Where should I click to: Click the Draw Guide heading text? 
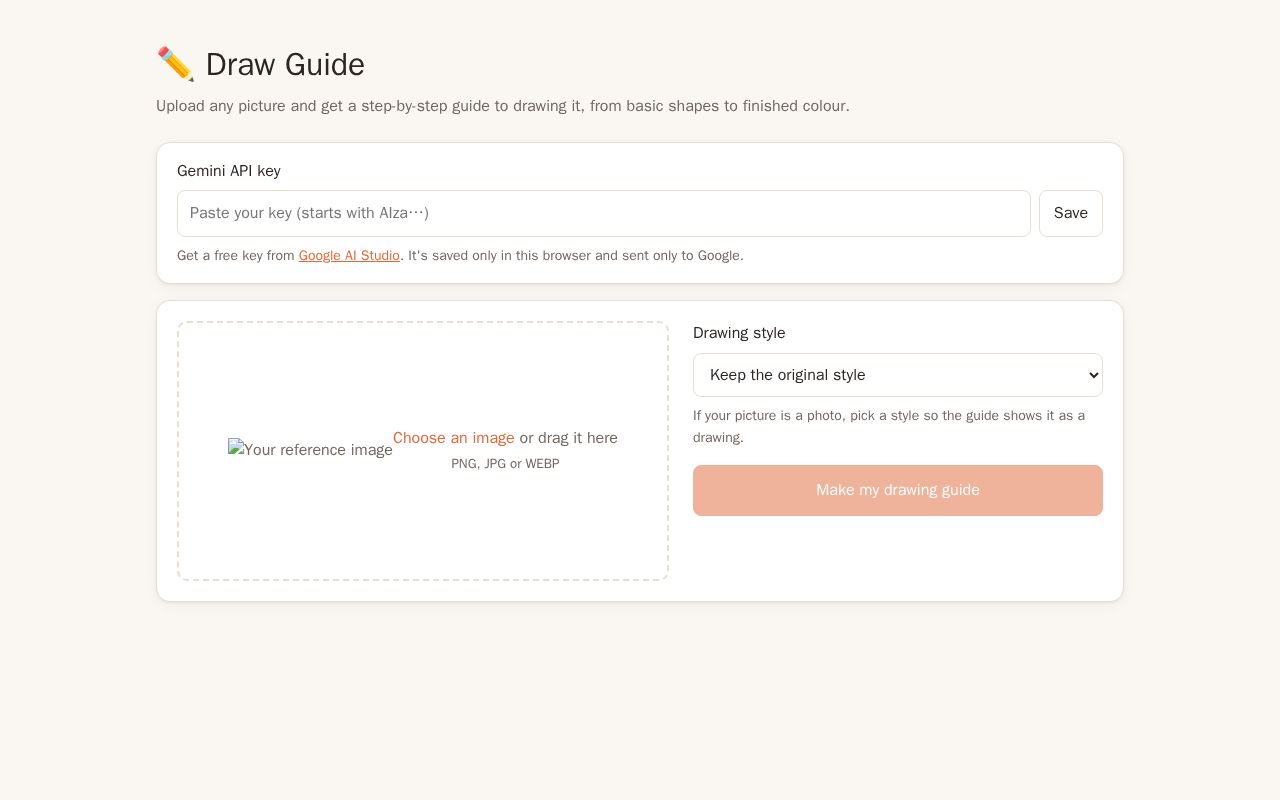click(285, 64)
